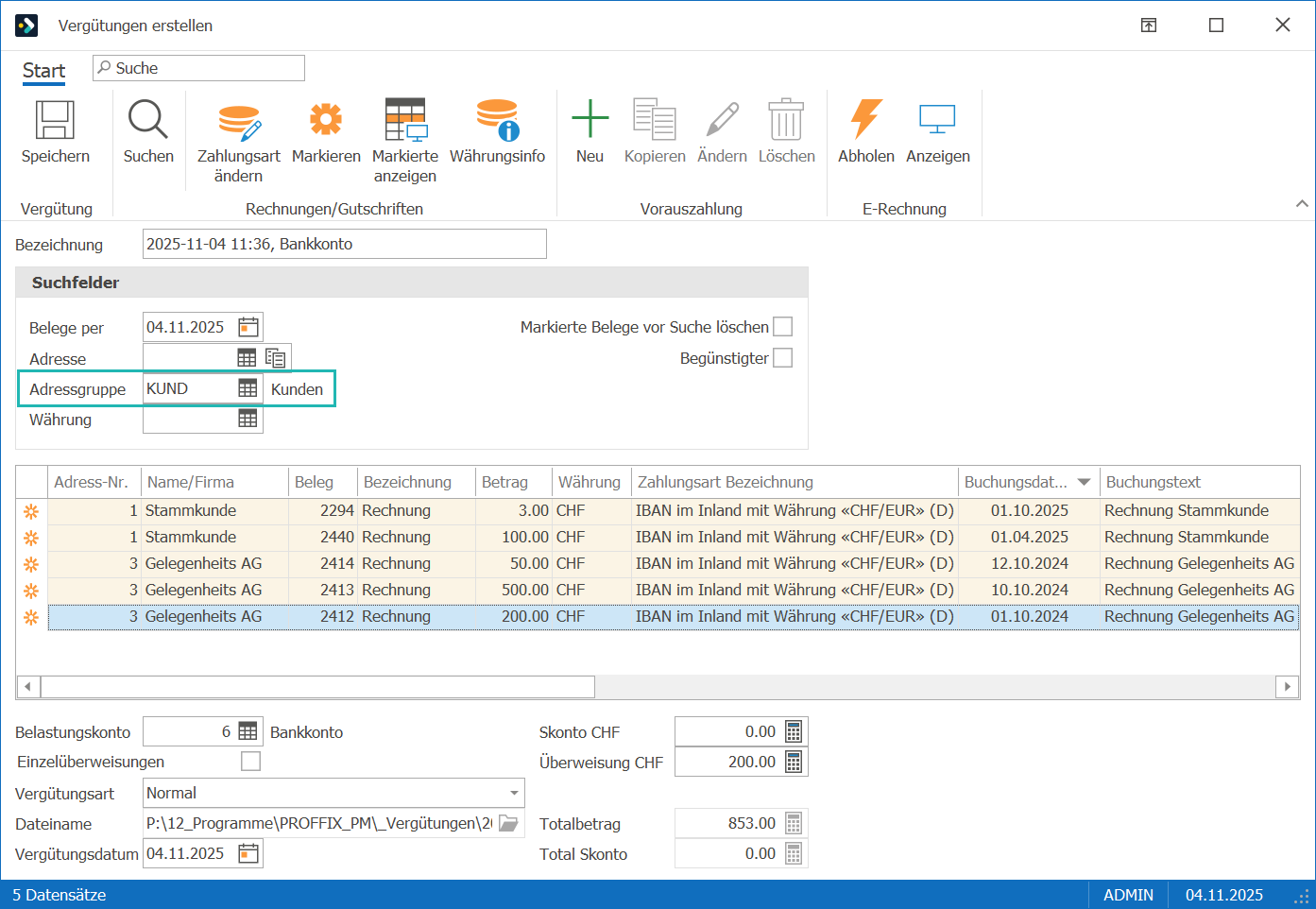
Task: Click the Suchen magnifier icon
Action: point(148,120)
